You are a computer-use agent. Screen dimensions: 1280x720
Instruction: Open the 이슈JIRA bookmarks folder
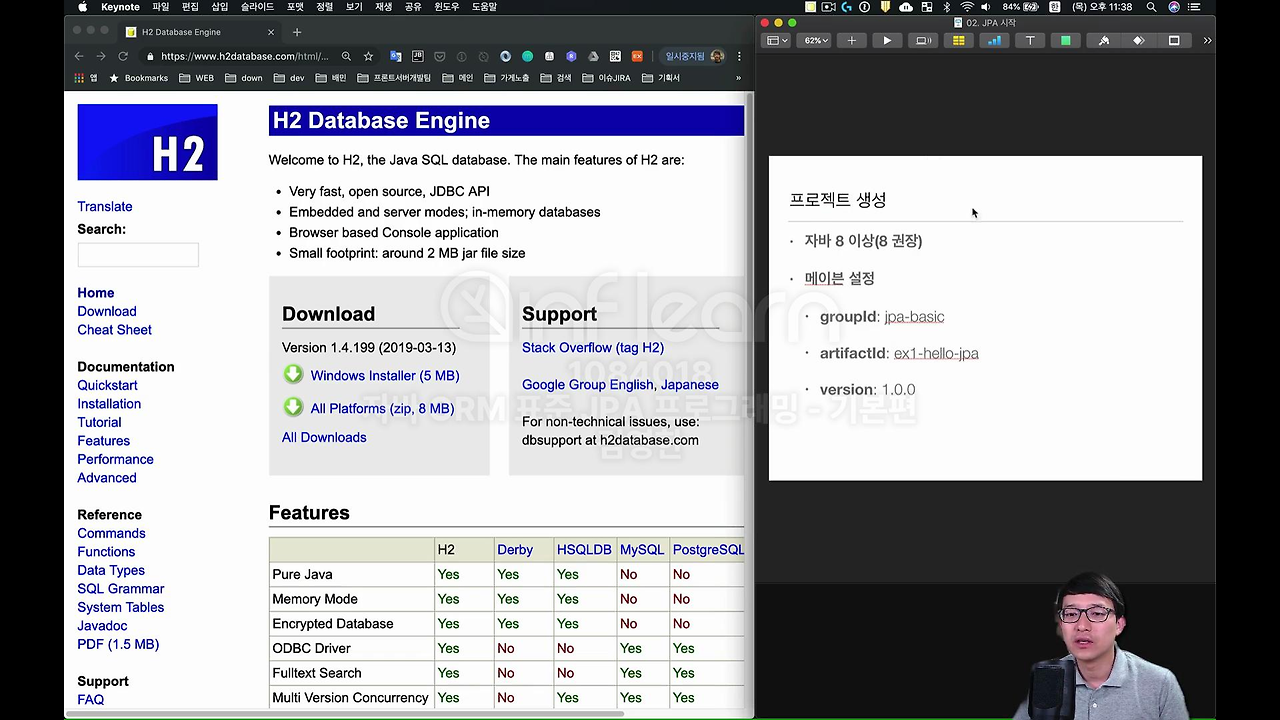[607, 78]
